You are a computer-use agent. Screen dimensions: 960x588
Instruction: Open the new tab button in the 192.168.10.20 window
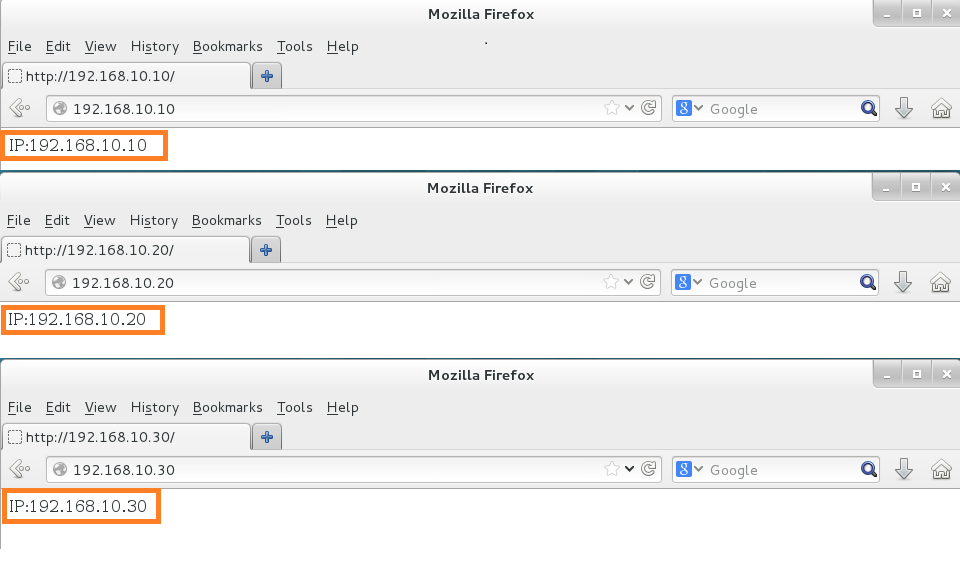[266, 250]
